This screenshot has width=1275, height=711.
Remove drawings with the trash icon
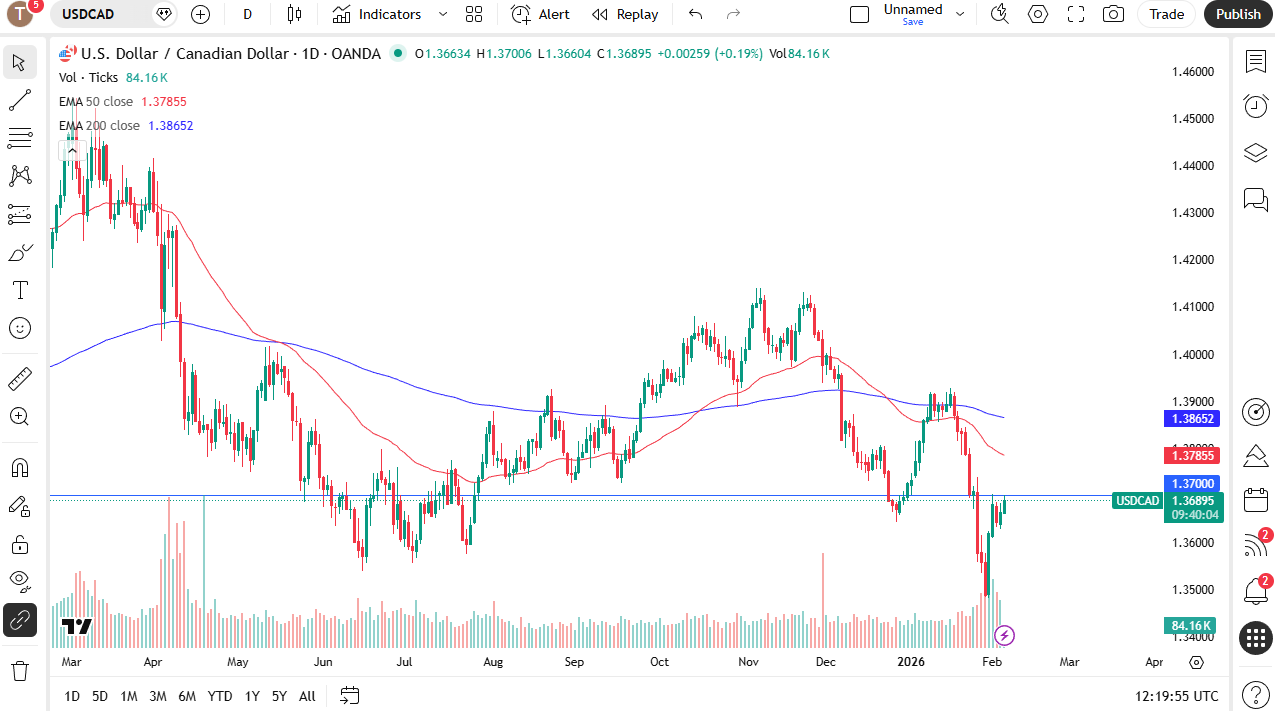pyautogui.click(x=19, y=669)
